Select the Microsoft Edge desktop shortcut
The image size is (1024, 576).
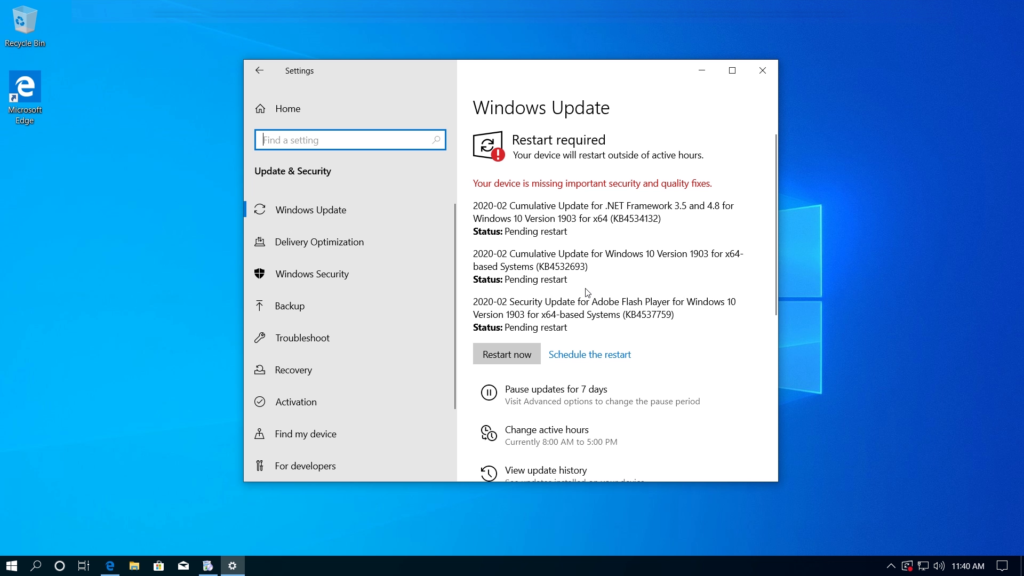click(25, 98)
